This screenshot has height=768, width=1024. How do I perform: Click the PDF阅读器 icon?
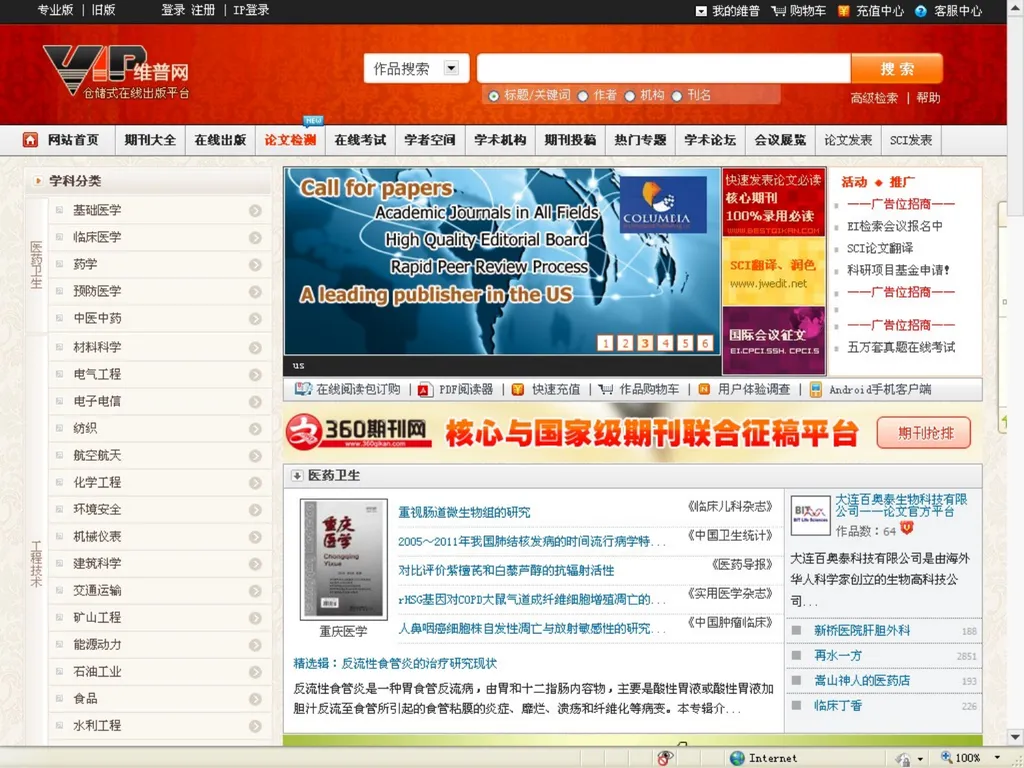point(426,389)
